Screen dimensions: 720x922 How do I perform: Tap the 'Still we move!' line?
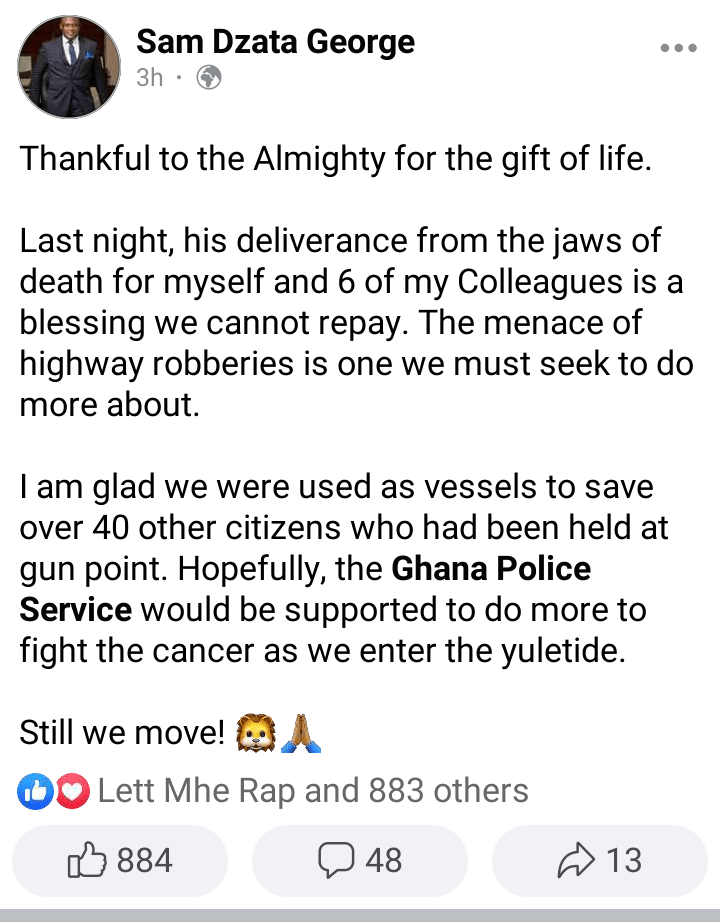click(x=122, y=733)
